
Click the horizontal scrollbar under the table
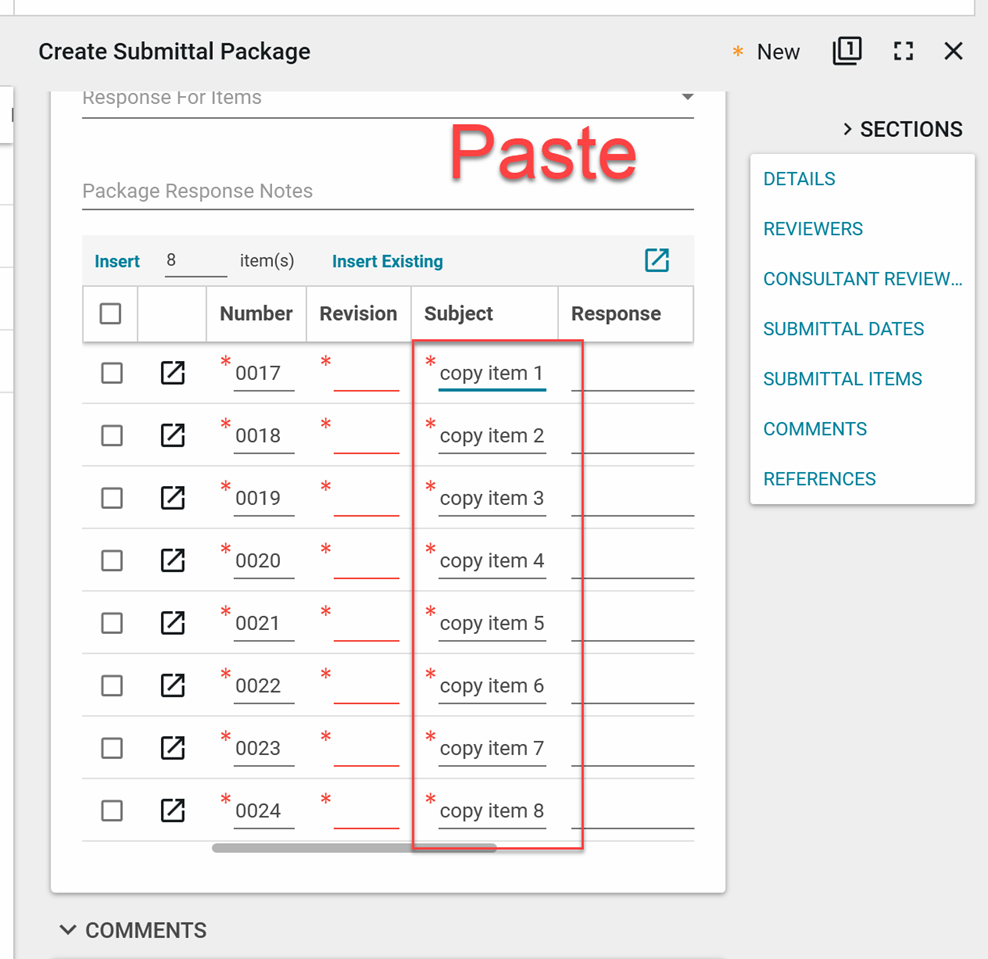pos(354,848)
